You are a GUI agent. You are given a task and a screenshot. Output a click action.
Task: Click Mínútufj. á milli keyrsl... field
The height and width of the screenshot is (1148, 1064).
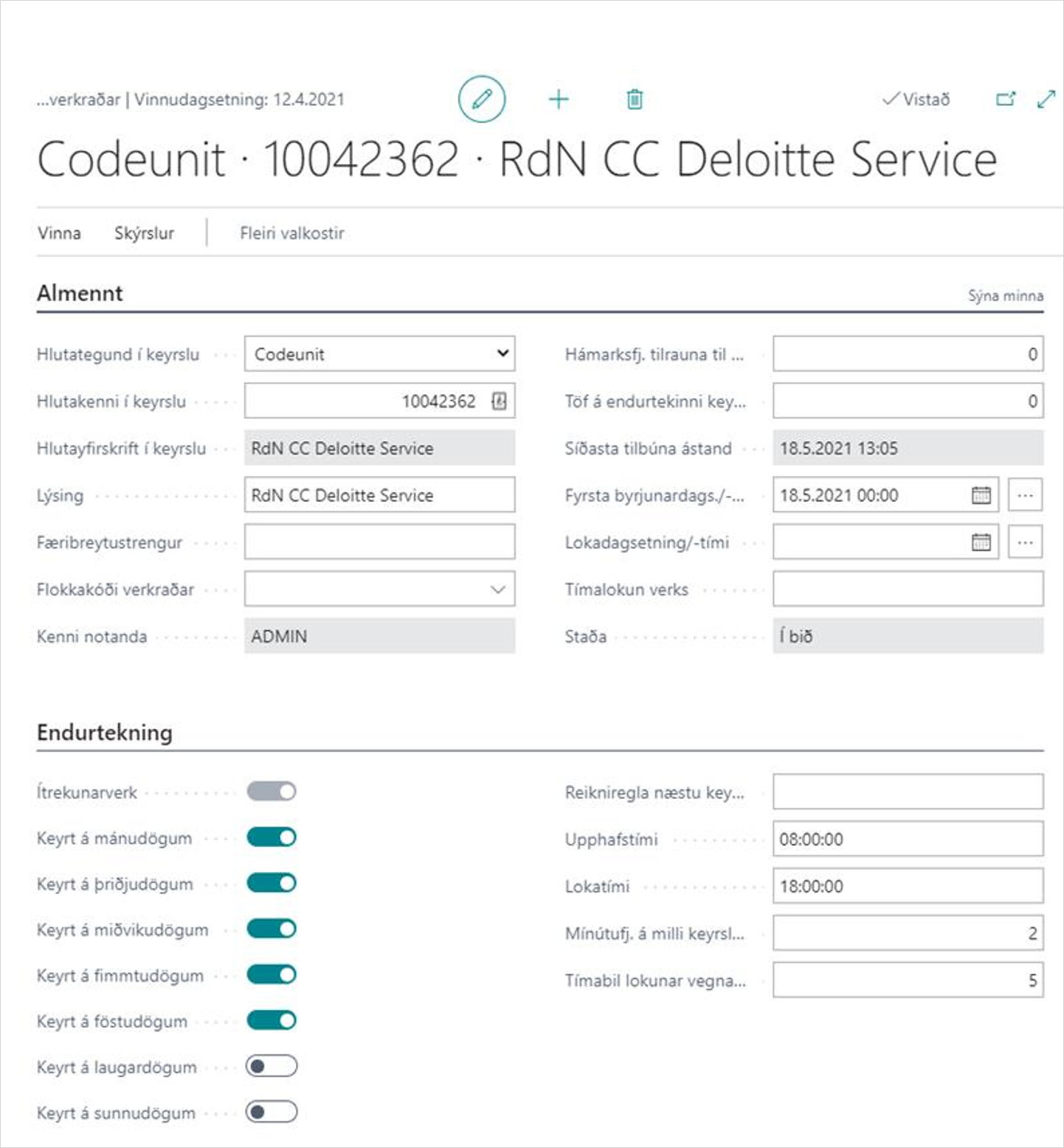[908, 933]
